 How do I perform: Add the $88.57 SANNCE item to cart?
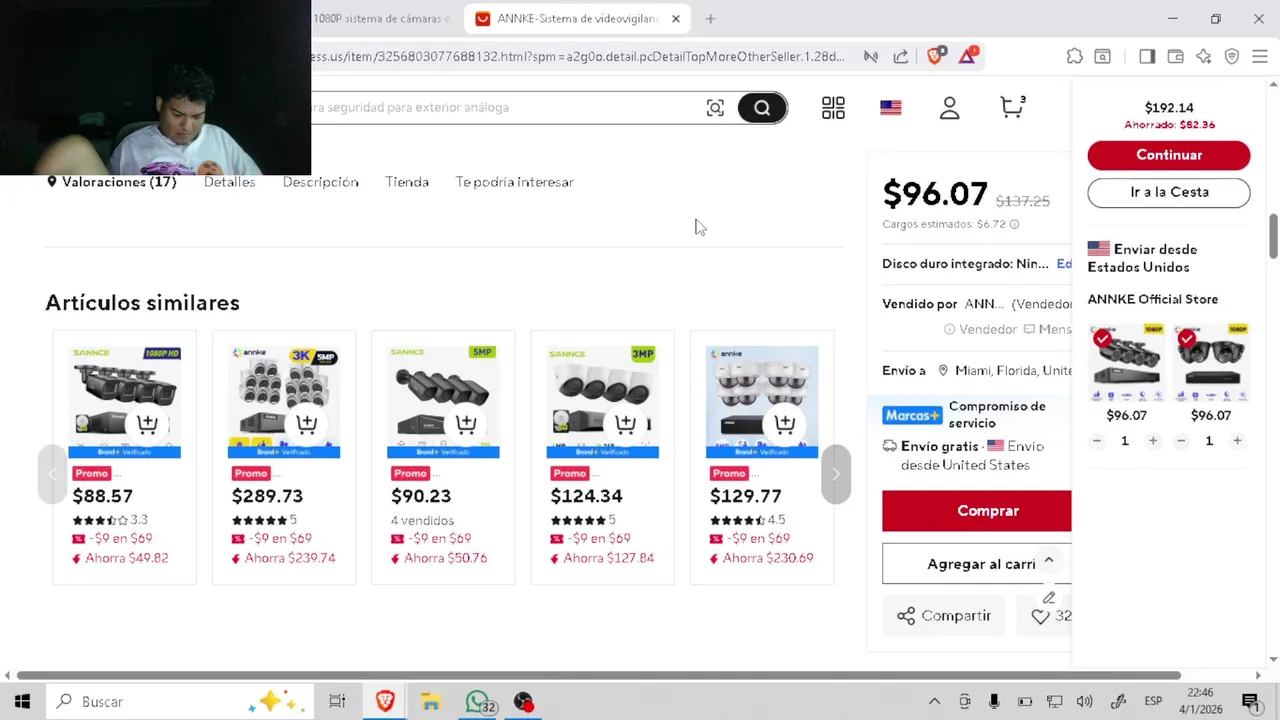(147, 424)
